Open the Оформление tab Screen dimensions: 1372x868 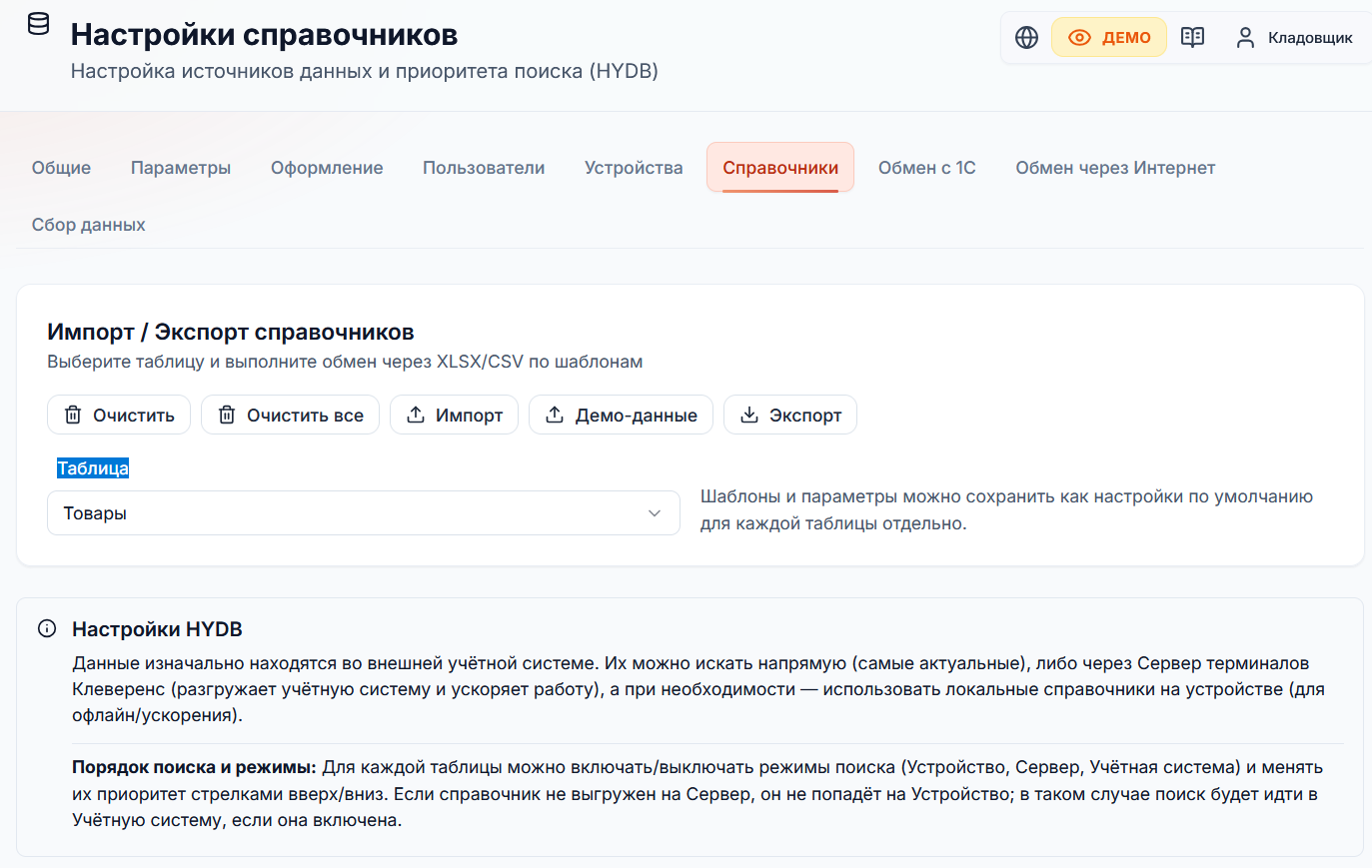[x=327, y=168]
